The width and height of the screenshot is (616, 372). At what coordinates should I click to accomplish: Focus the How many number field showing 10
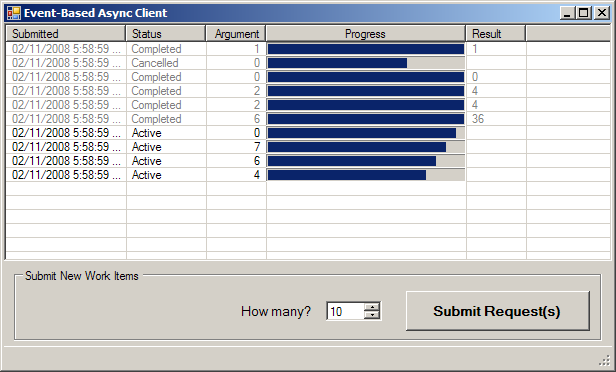tap(346, 311)
